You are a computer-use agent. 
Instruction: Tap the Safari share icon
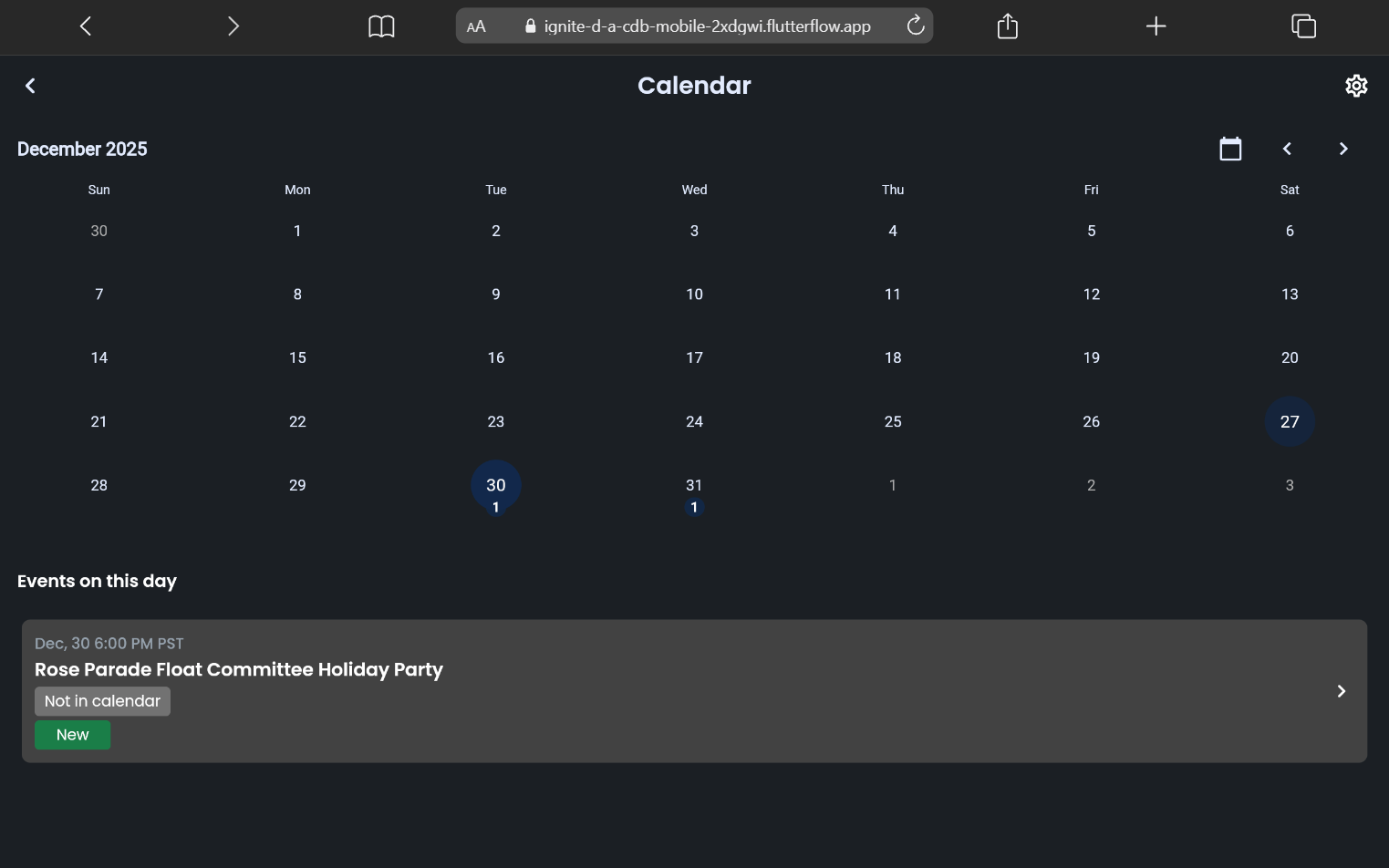[1008, 26]
